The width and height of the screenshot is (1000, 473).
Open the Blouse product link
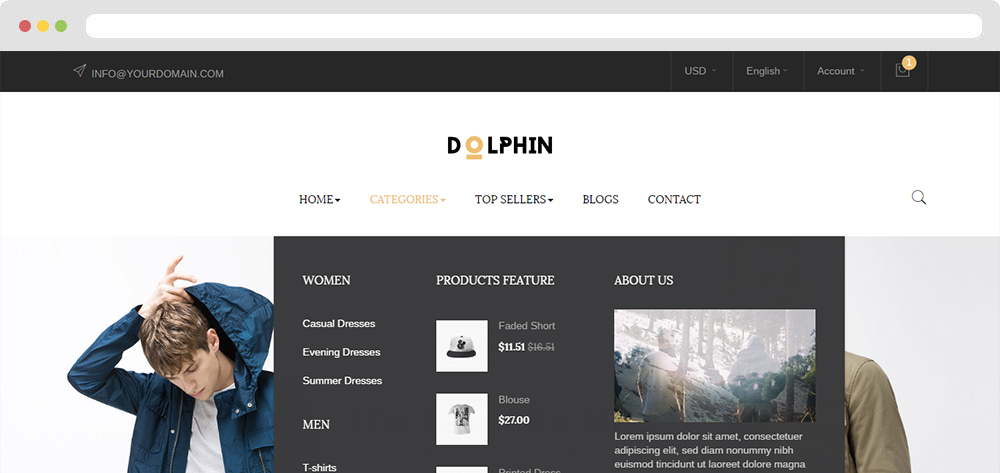514,400
